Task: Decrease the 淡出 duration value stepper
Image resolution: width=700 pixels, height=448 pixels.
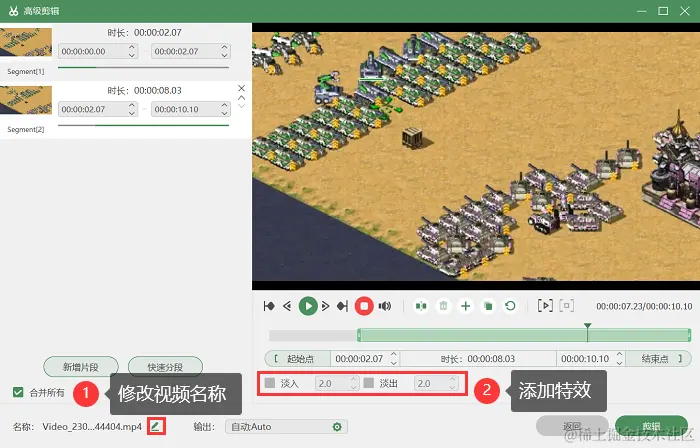Action: coord(452,387)
